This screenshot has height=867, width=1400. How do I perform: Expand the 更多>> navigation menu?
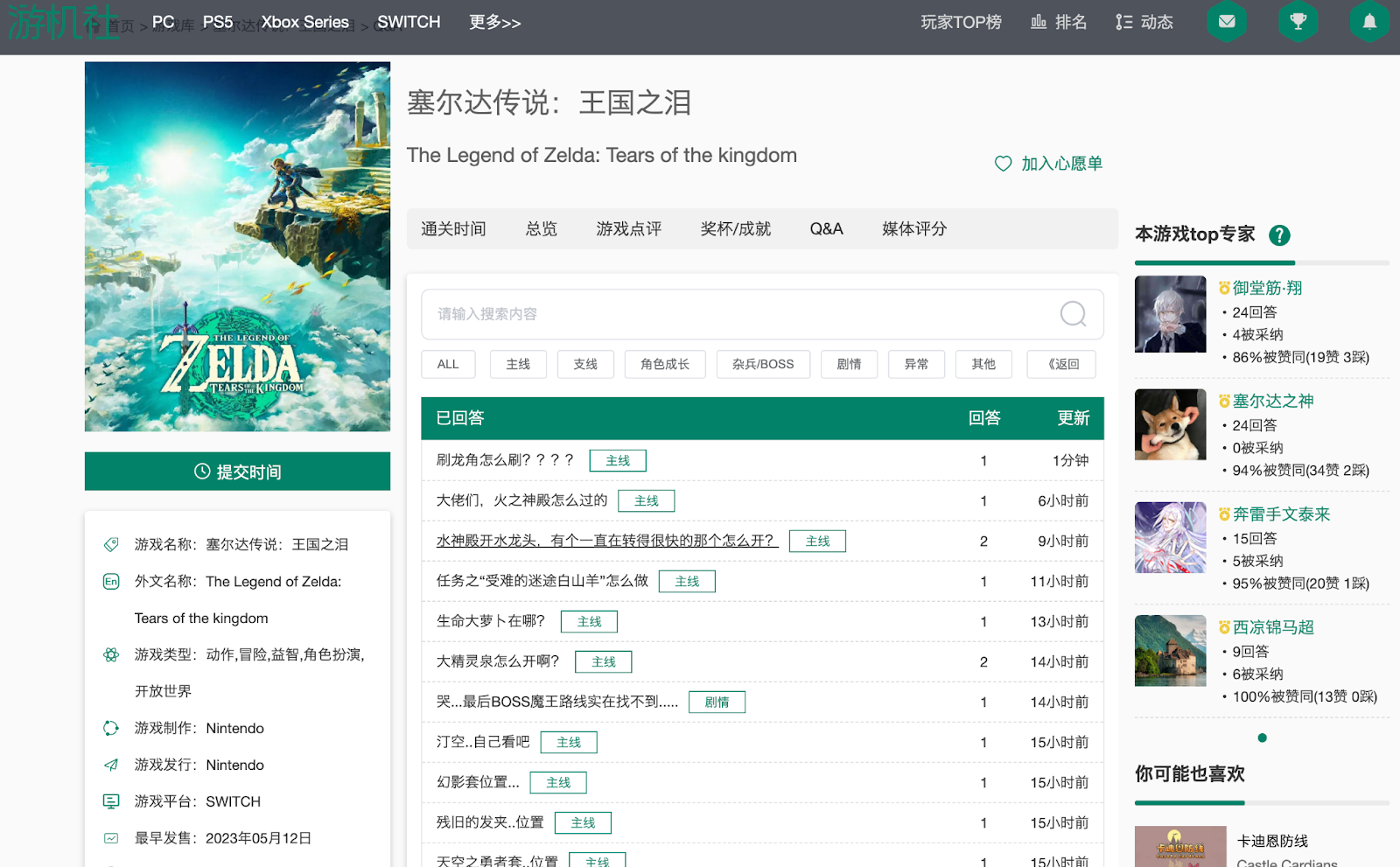click(x=494, y=22)
